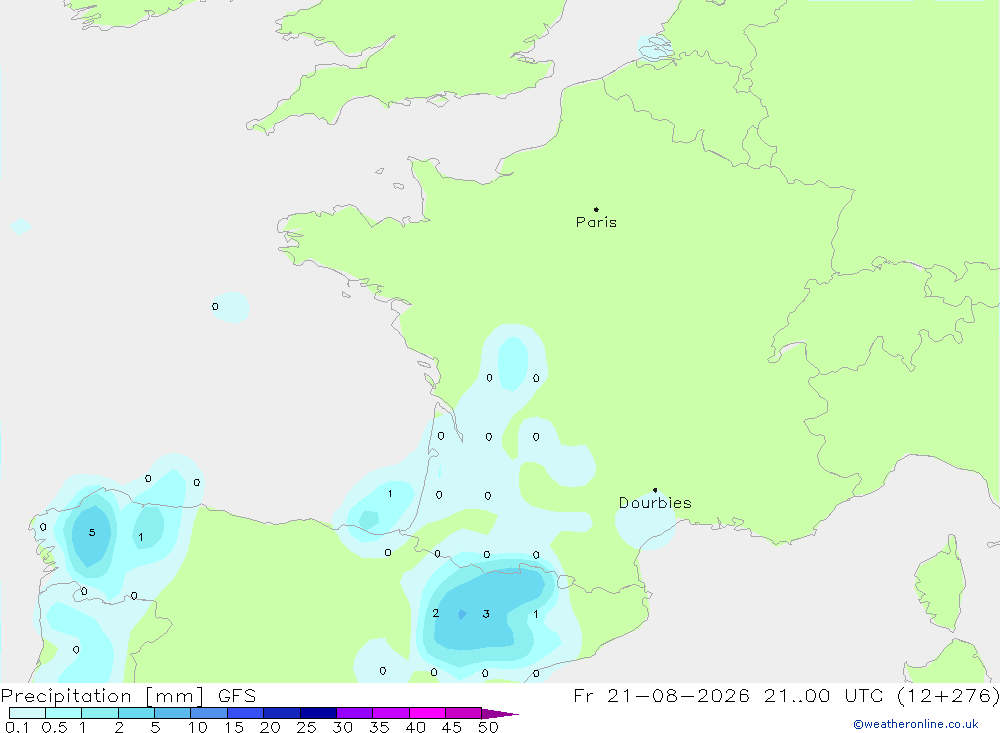Click the '25' legend scale label
Image resolution: width=1000 pixels, height=733 pixels.
(x=306, y=727)
